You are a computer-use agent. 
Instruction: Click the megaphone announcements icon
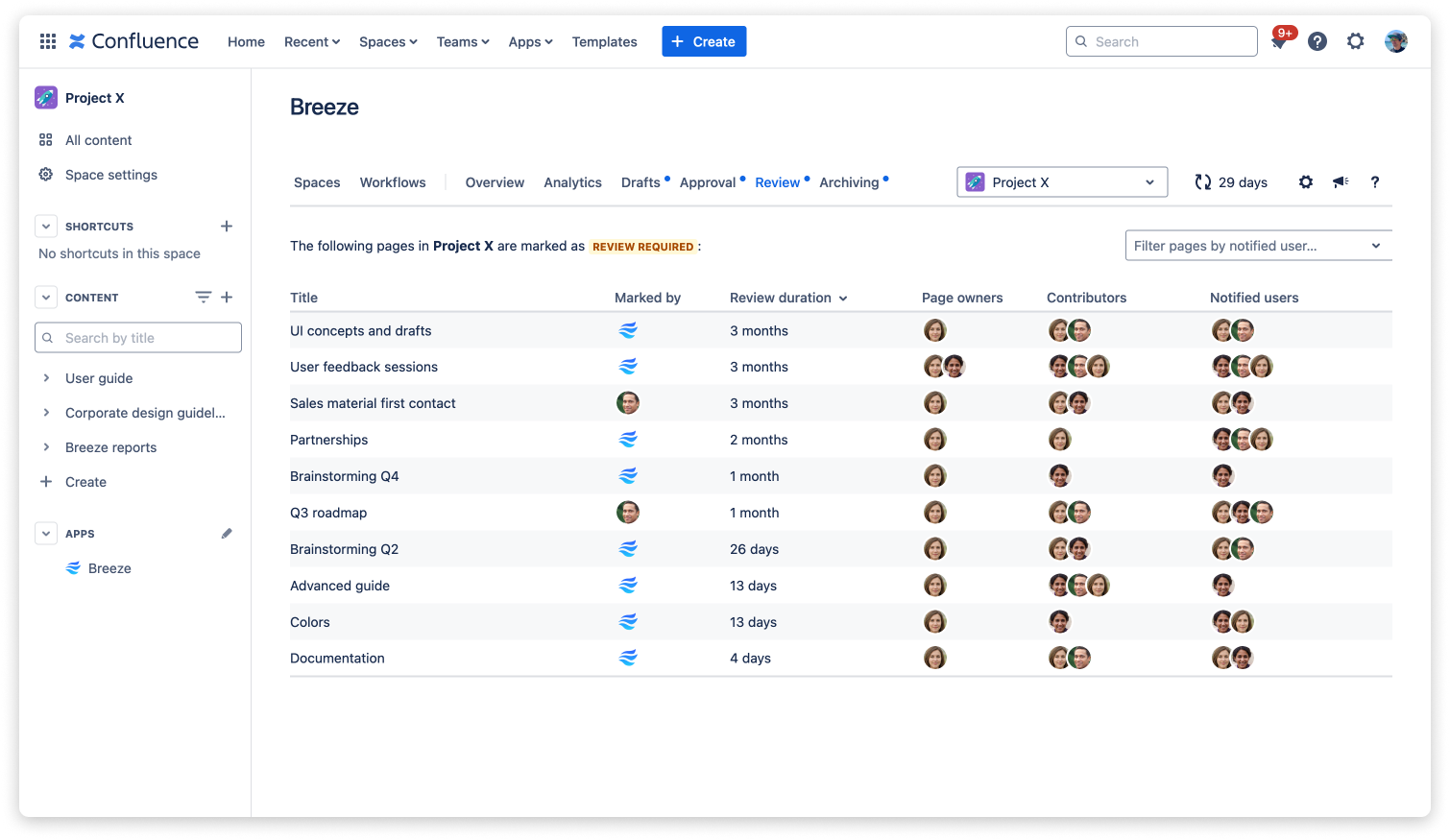(x=1341, y=182)
